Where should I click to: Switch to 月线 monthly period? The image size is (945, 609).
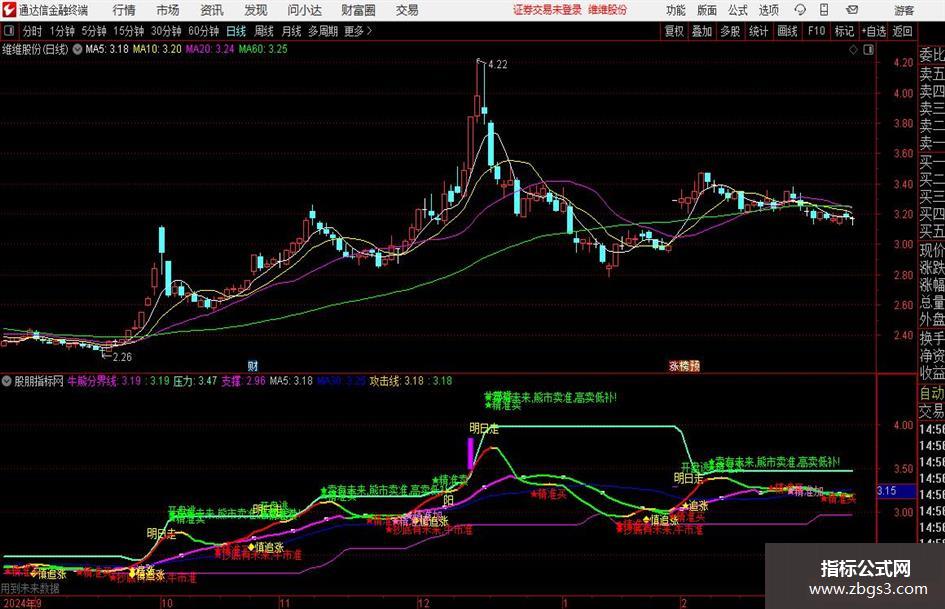291,31
